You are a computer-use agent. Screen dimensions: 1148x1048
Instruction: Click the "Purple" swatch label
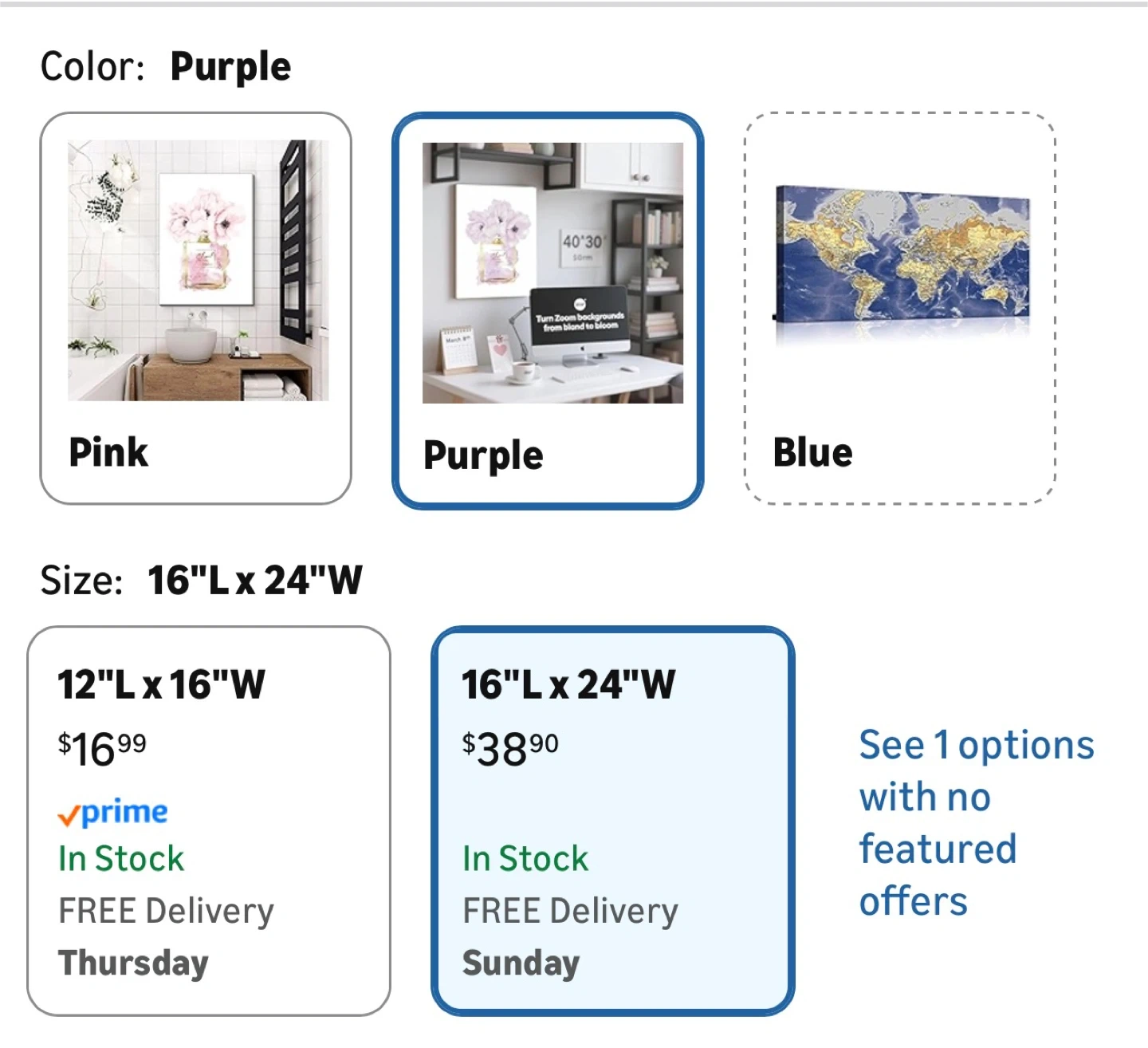483,455
